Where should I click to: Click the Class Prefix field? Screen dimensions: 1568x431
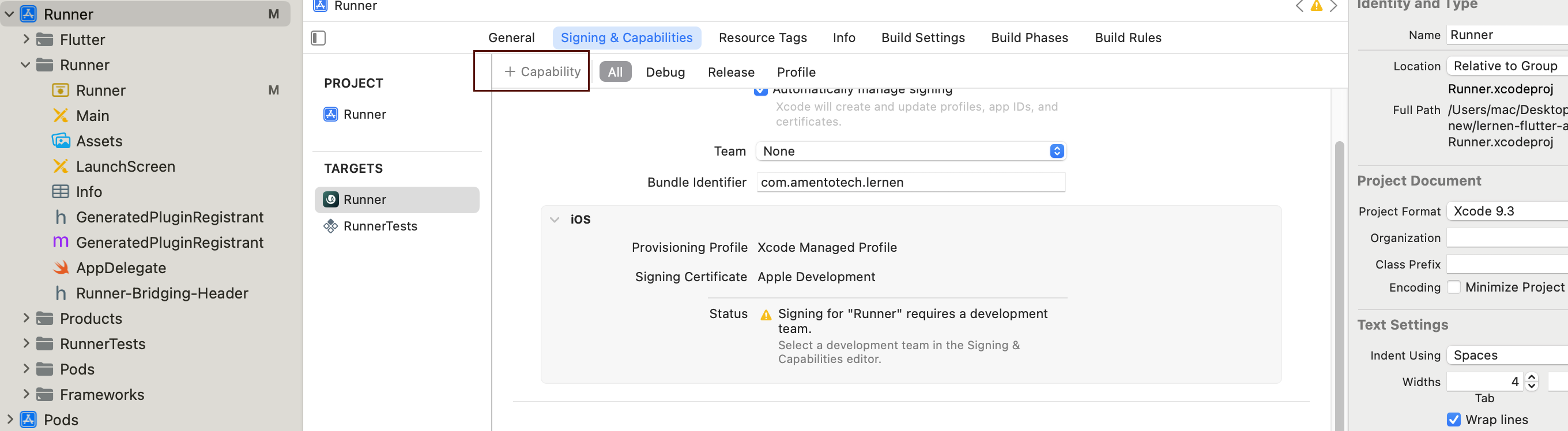(x=1507, y=264)
